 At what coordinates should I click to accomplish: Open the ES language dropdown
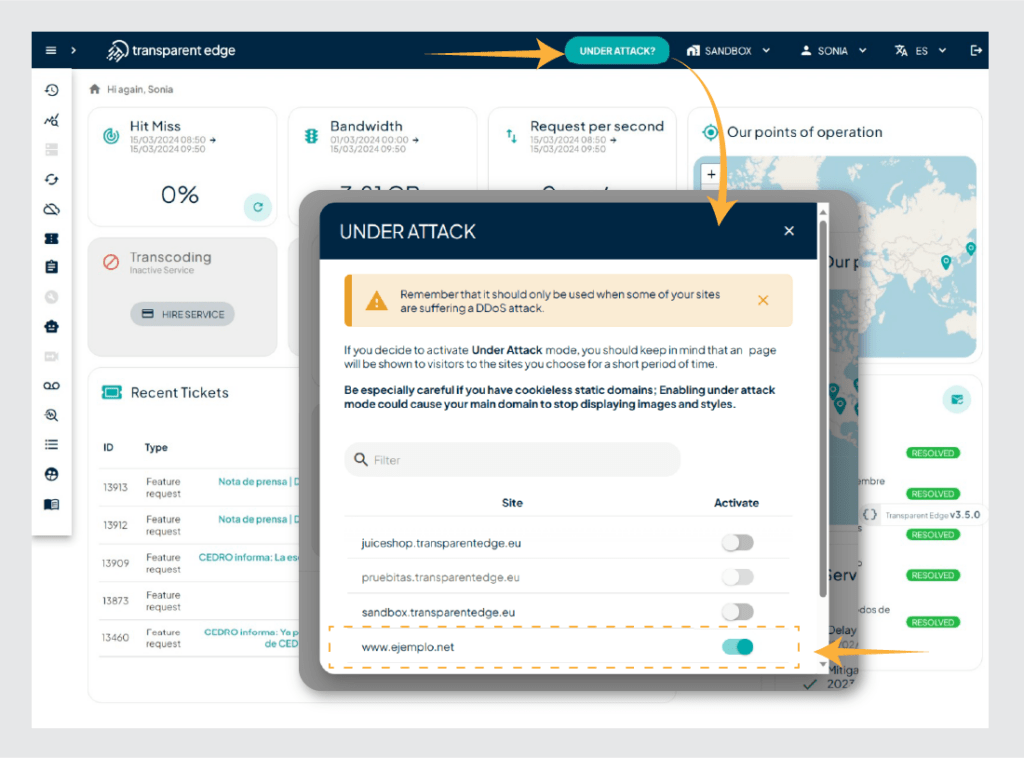pyautogui.click(x=920, y=51)
